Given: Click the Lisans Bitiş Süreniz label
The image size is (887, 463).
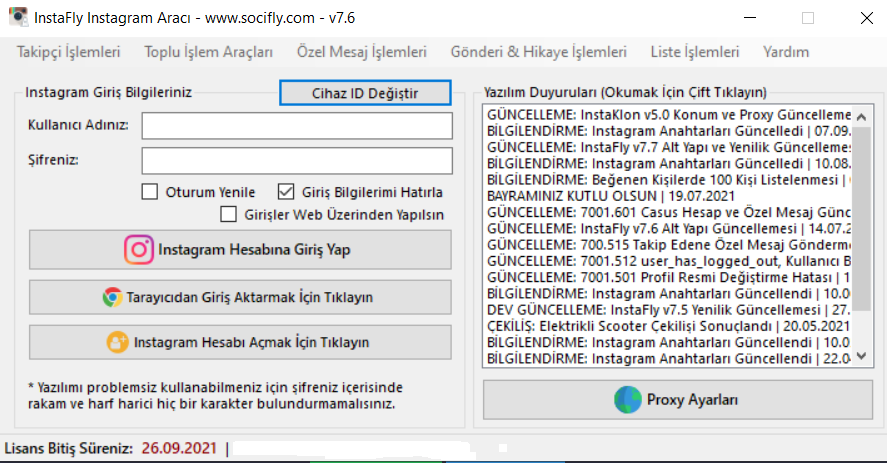Looking at the screenshot, I should point(68,448).
